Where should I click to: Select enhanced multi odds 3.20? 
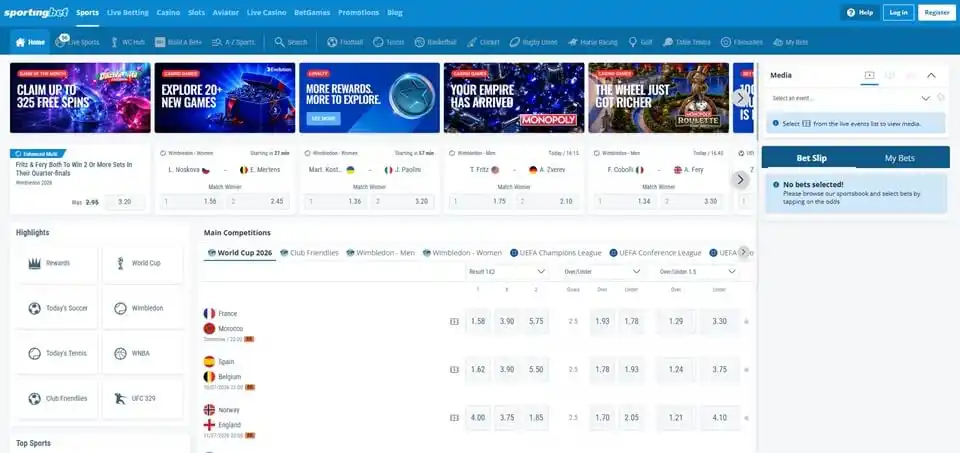tap(124, 201)
